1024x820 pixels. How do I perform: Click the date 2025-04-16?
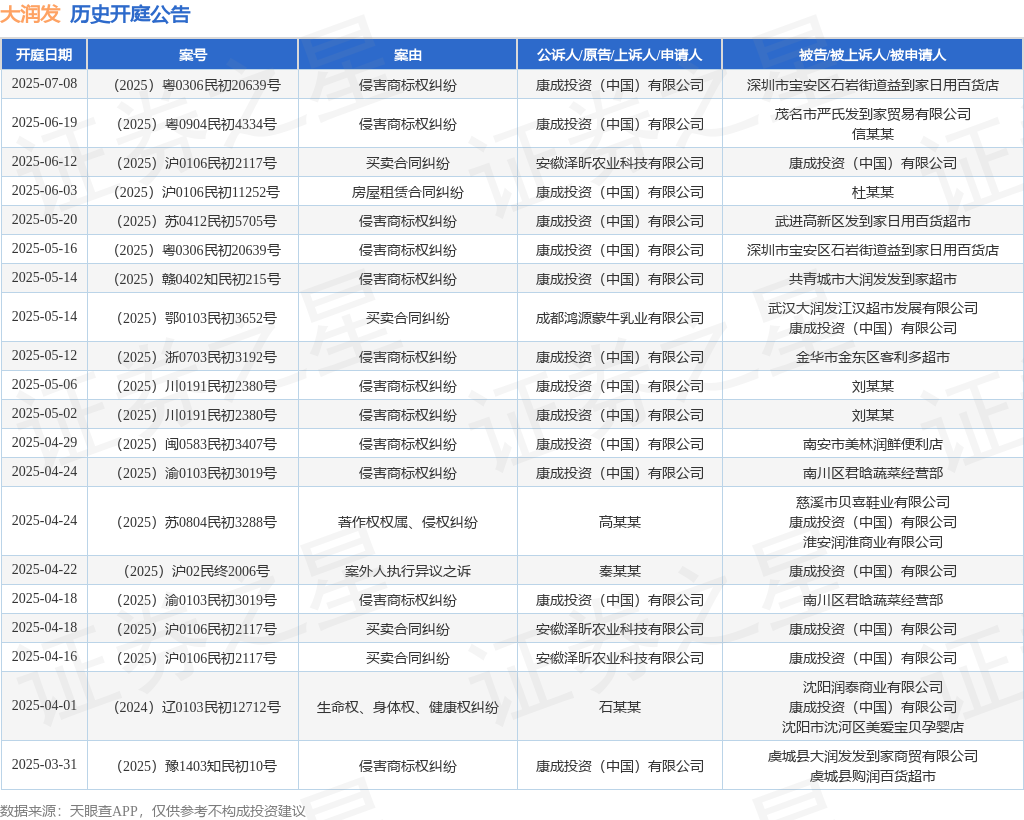[x=44, y=657]
